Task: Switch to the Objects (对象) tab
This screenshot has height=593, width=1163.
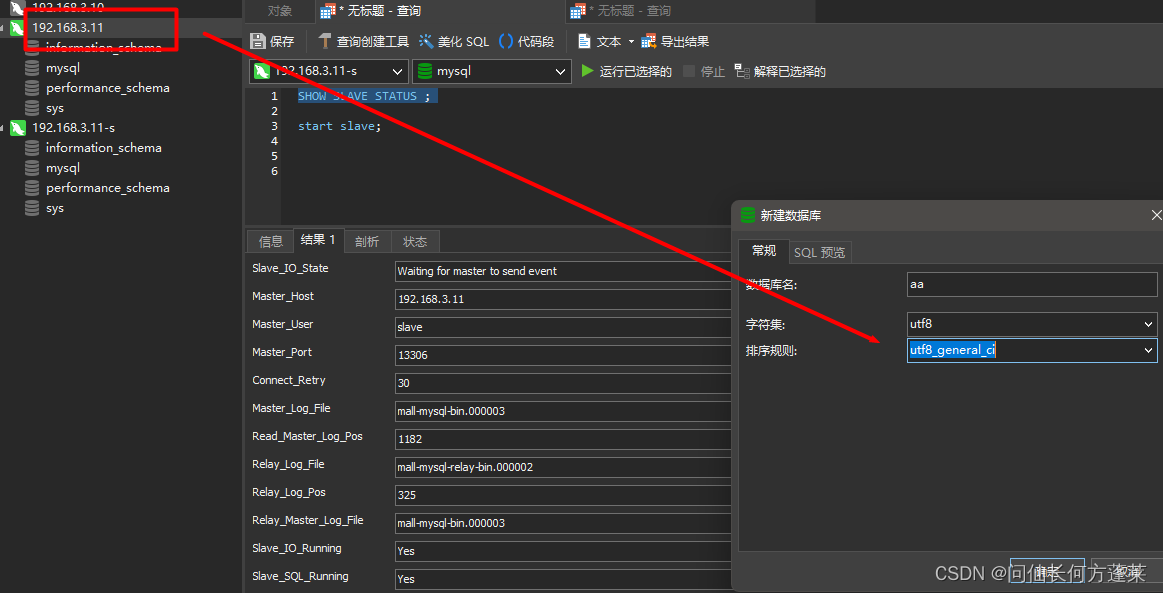Action: coord(280,11)
